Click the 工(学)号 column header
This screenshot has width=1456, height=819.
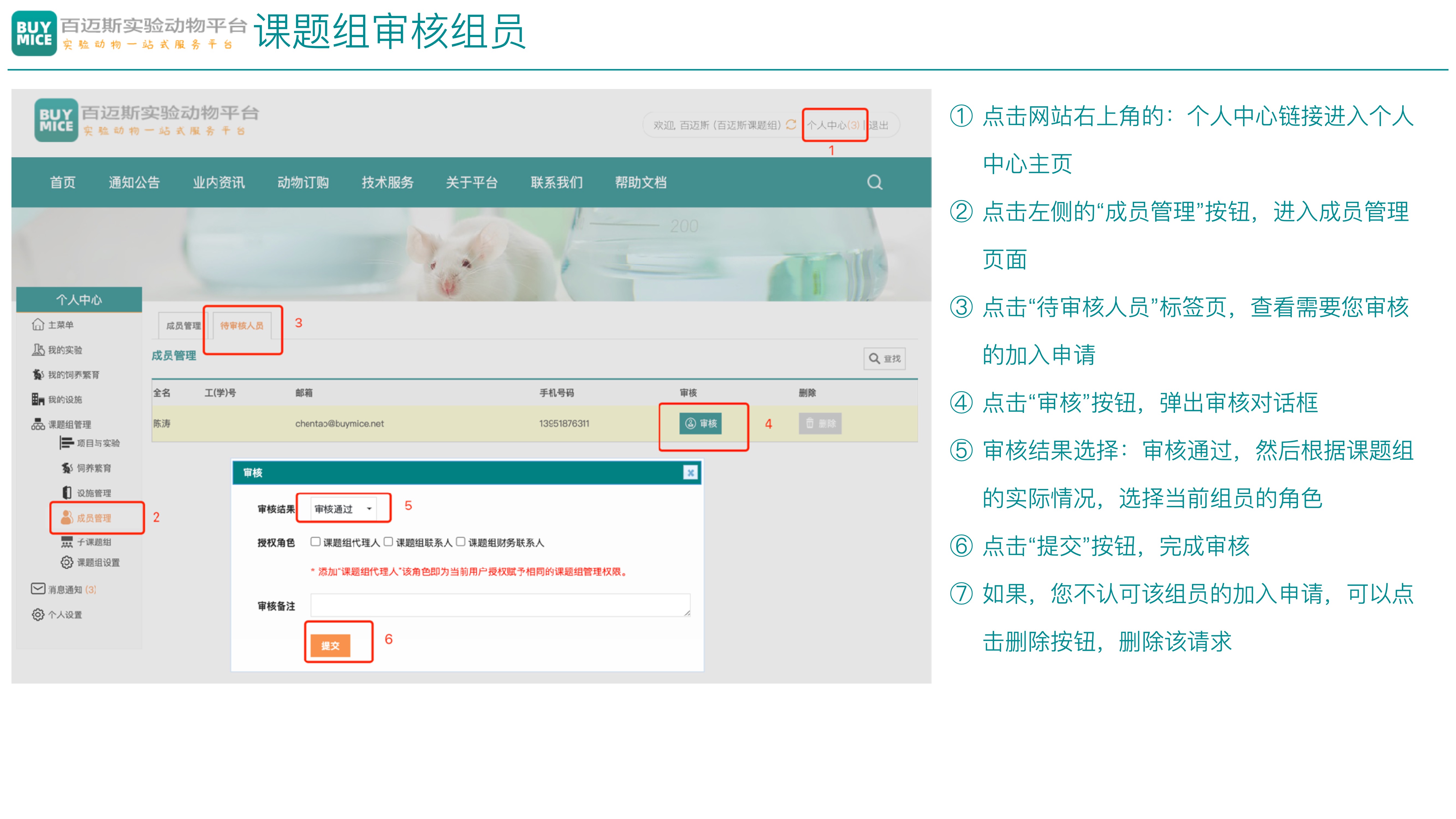pyautogui.click(x=220, y=392)
